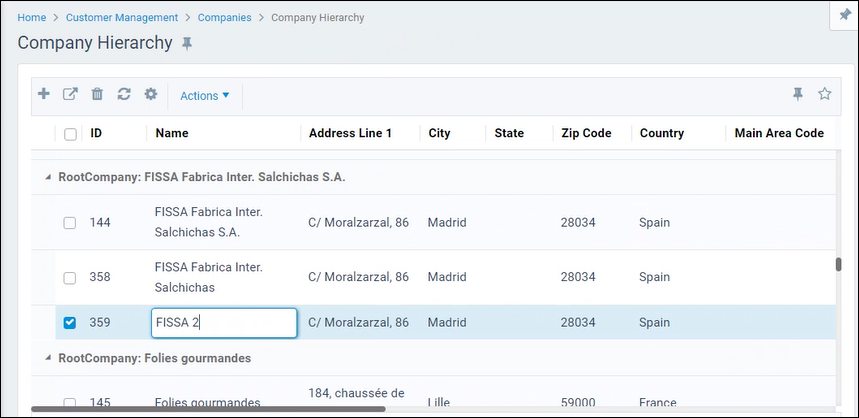Click the Spain country cell in row 144

click(654, 222)
